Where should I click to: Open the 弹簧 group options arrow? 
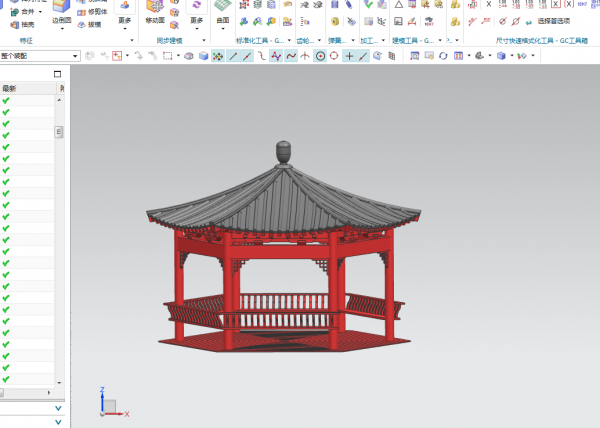click(x=353, y=40)
